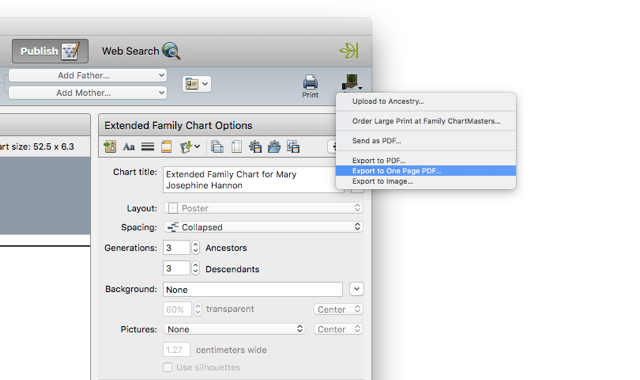Click the box and line options icon
Image resolution: width=640 pixels, height=380 pixels.
pos(147,147)
